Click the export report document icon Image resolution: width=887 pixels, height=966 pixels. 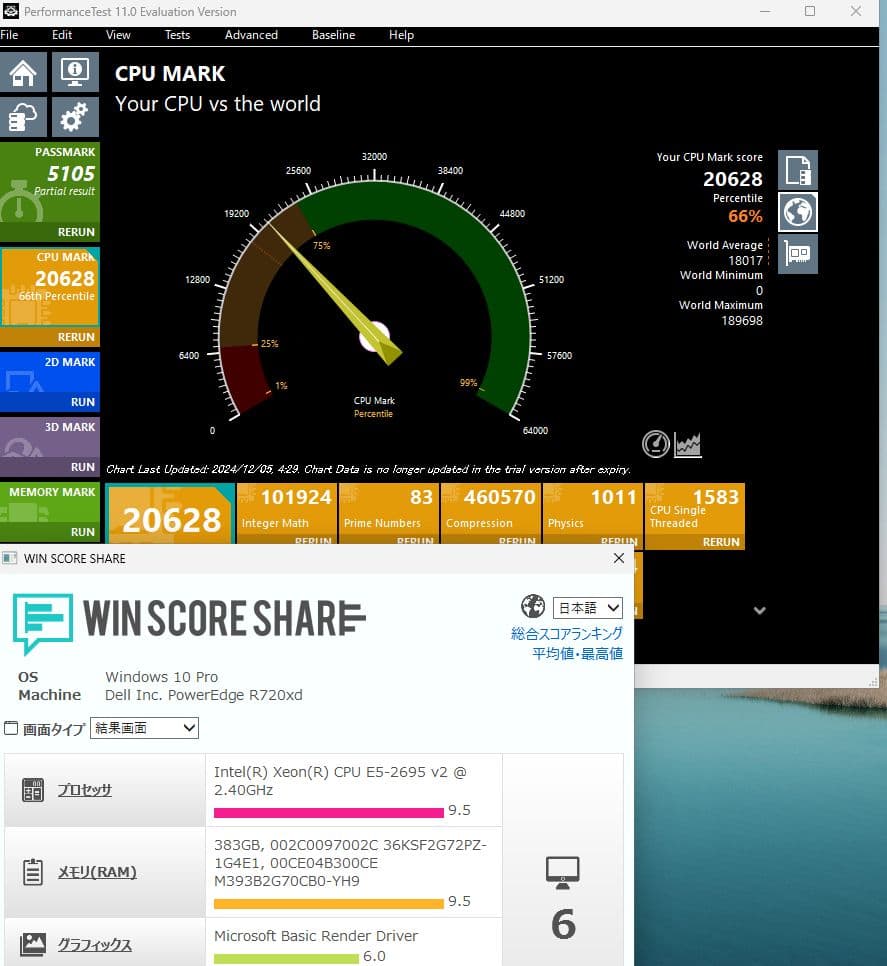click(797, 169)
